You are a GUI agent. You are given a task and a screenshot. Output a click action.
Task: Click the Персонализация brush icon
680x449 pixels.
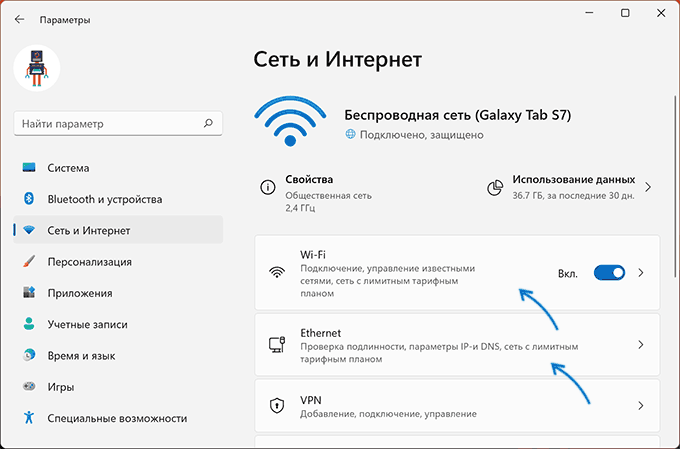tap(29, 261)
